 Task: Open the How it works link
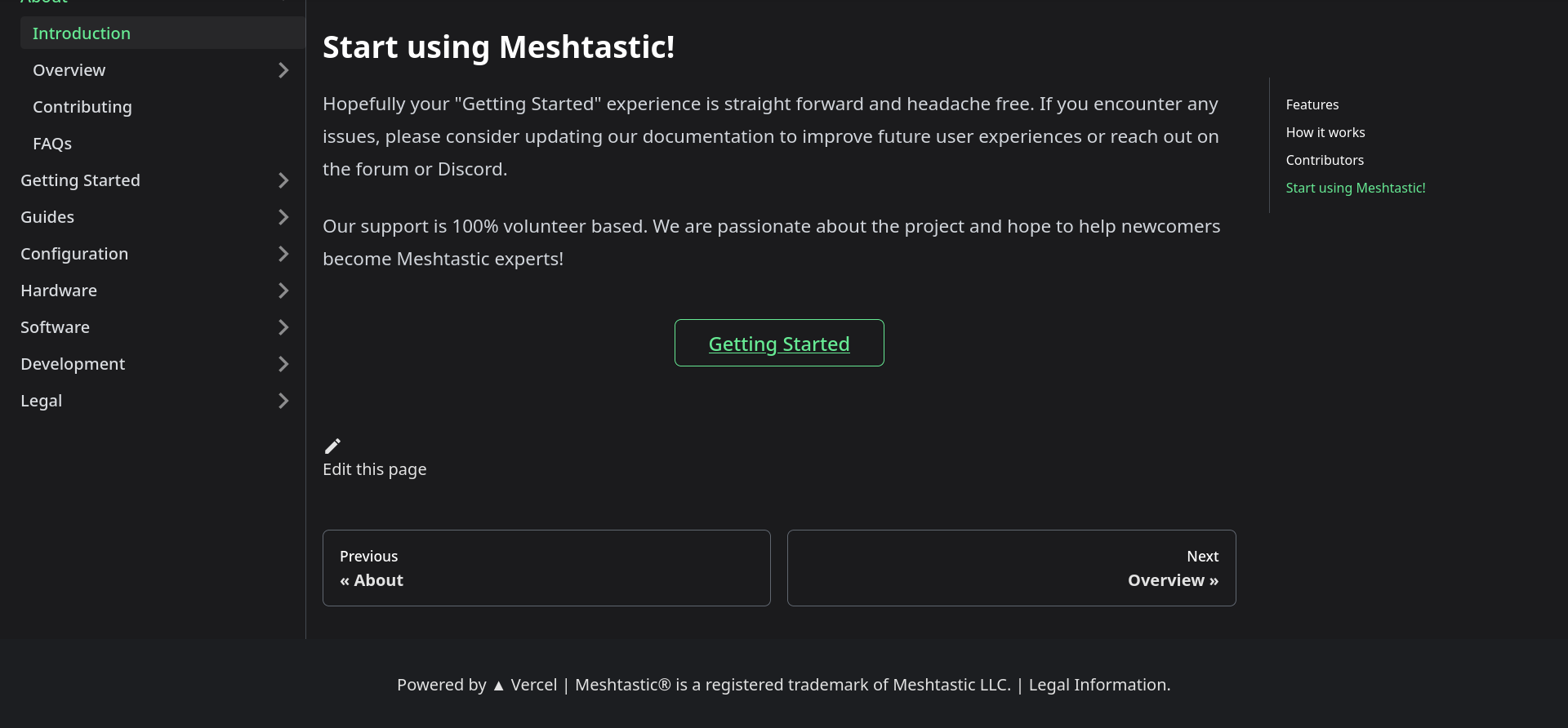click(x=1325, y=132)
